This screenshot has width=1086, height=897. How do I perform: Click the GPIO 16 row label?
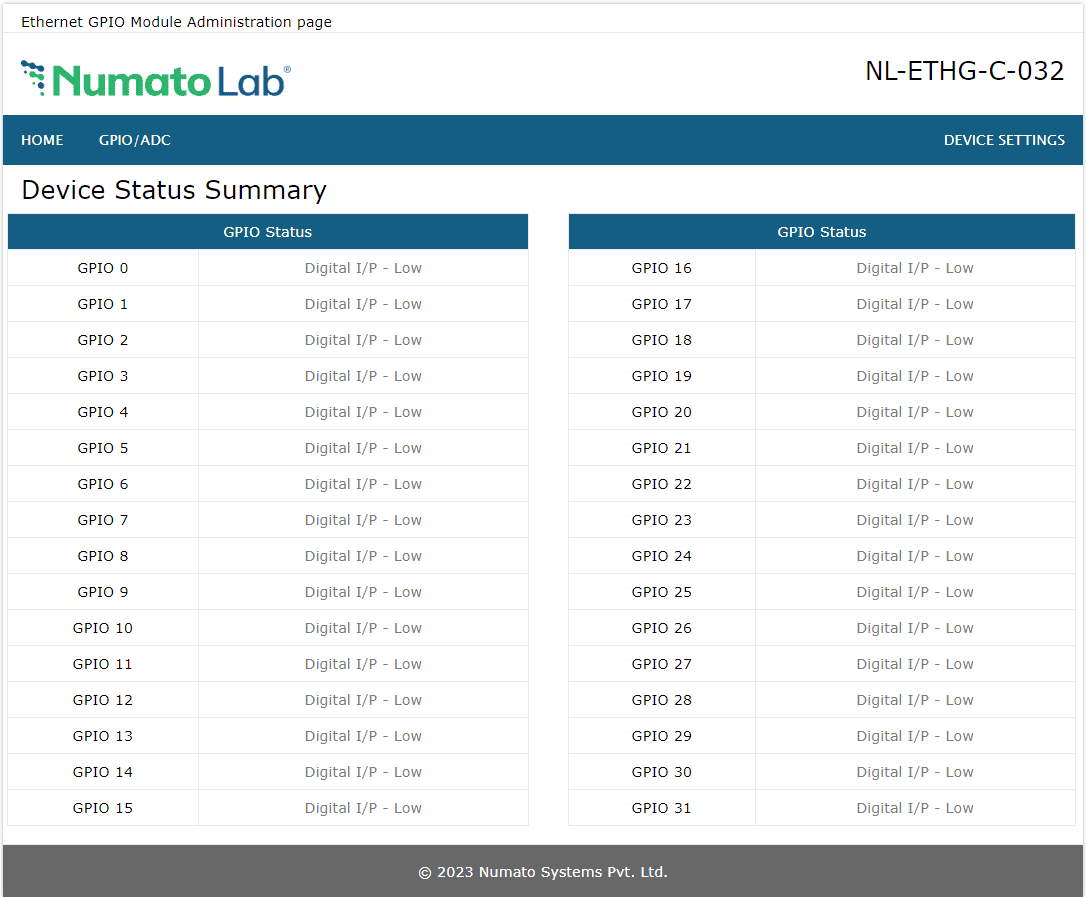pyautogui.click(x=661, y=268)
